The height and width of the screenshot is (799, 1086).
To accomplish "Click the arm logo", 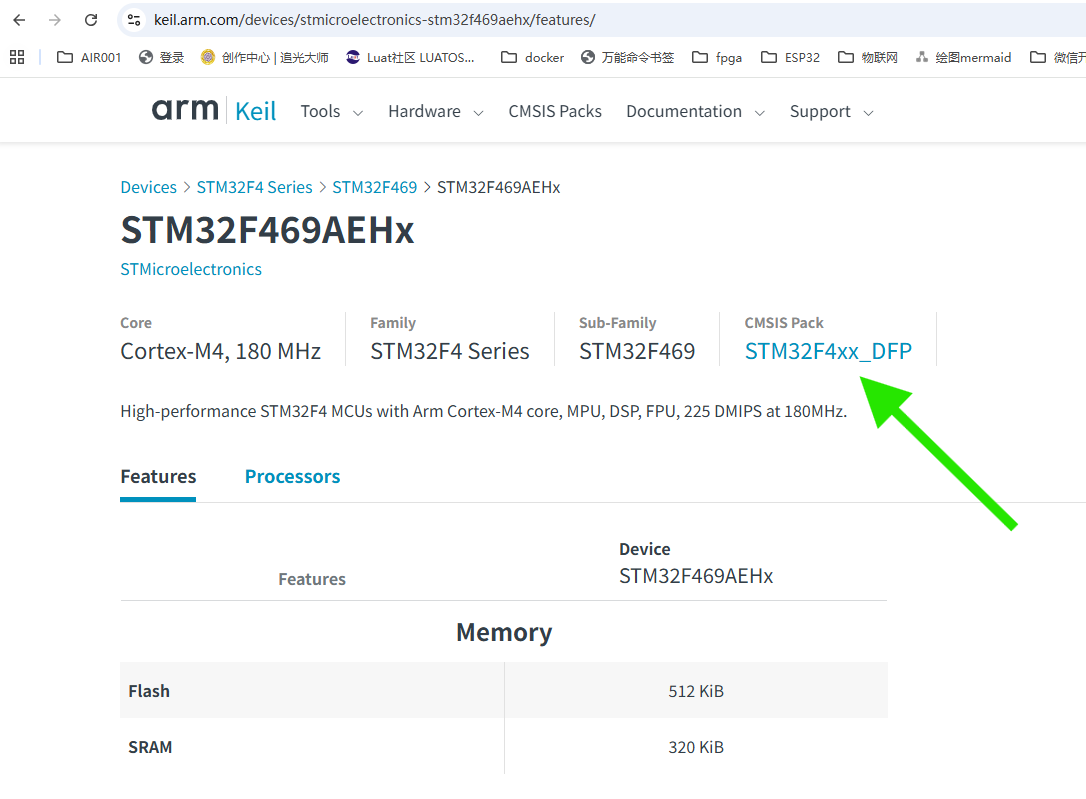I will tap(185, 109).
